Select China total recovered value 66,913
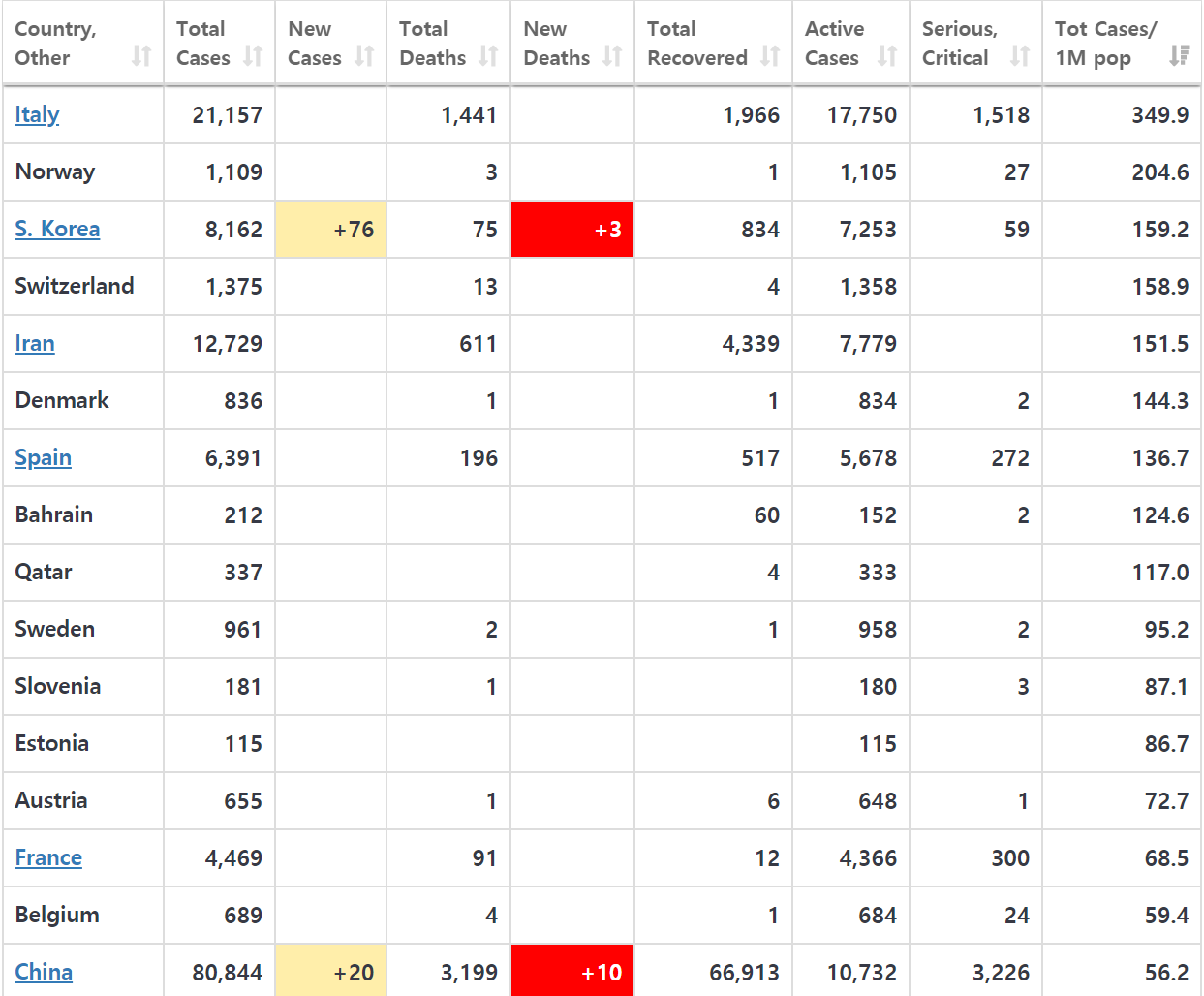 tap(745, 973)
